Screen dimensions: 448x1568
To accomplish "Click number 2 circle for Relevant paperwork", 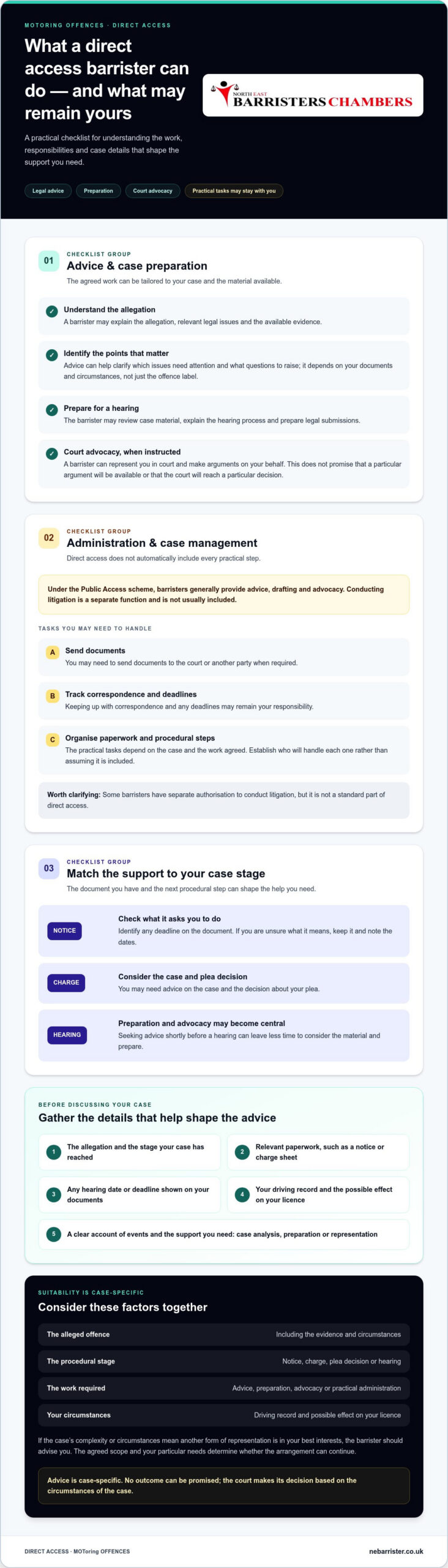I will tap(242, 1152).
